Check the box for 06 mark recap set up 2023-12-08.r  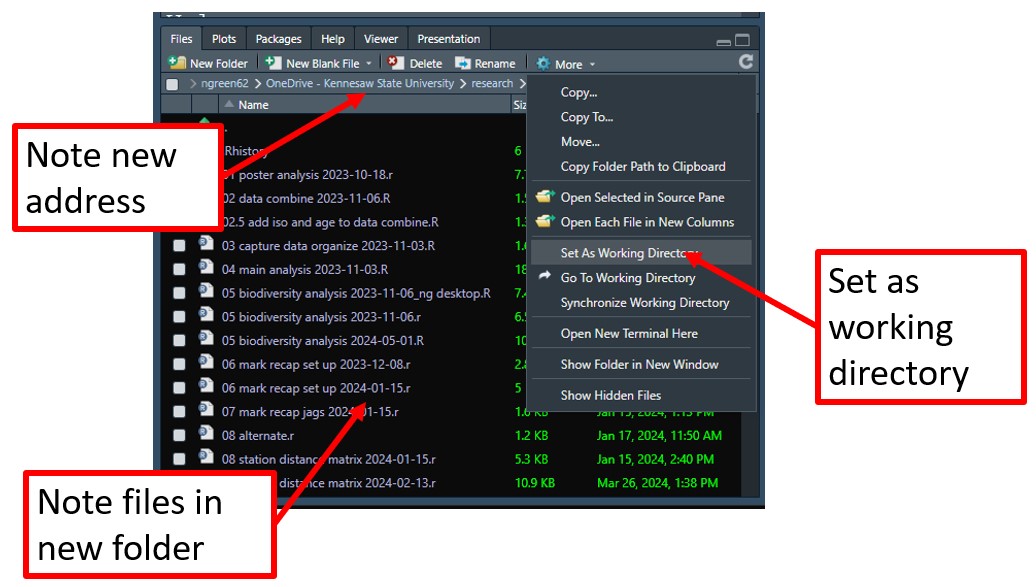[x=179, y=364]
